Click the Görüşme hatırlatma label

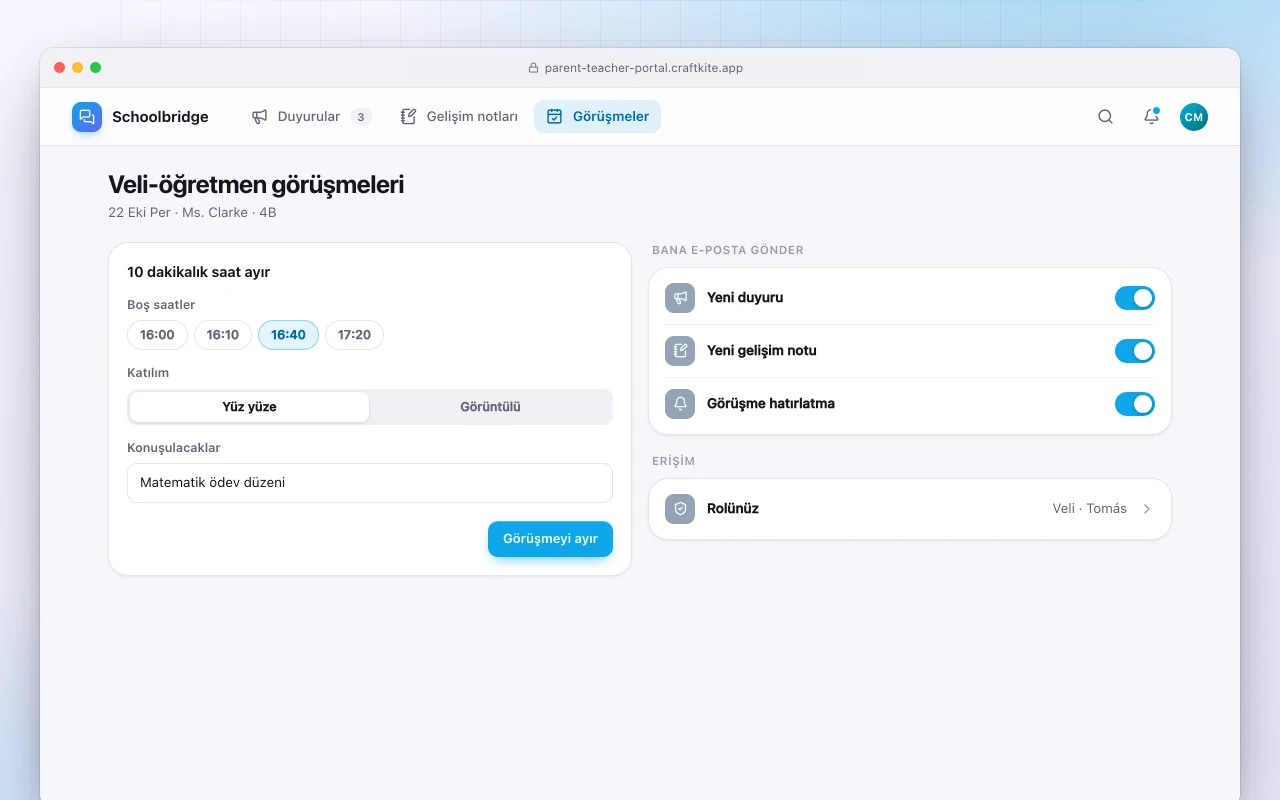click(x=771, y=404)
